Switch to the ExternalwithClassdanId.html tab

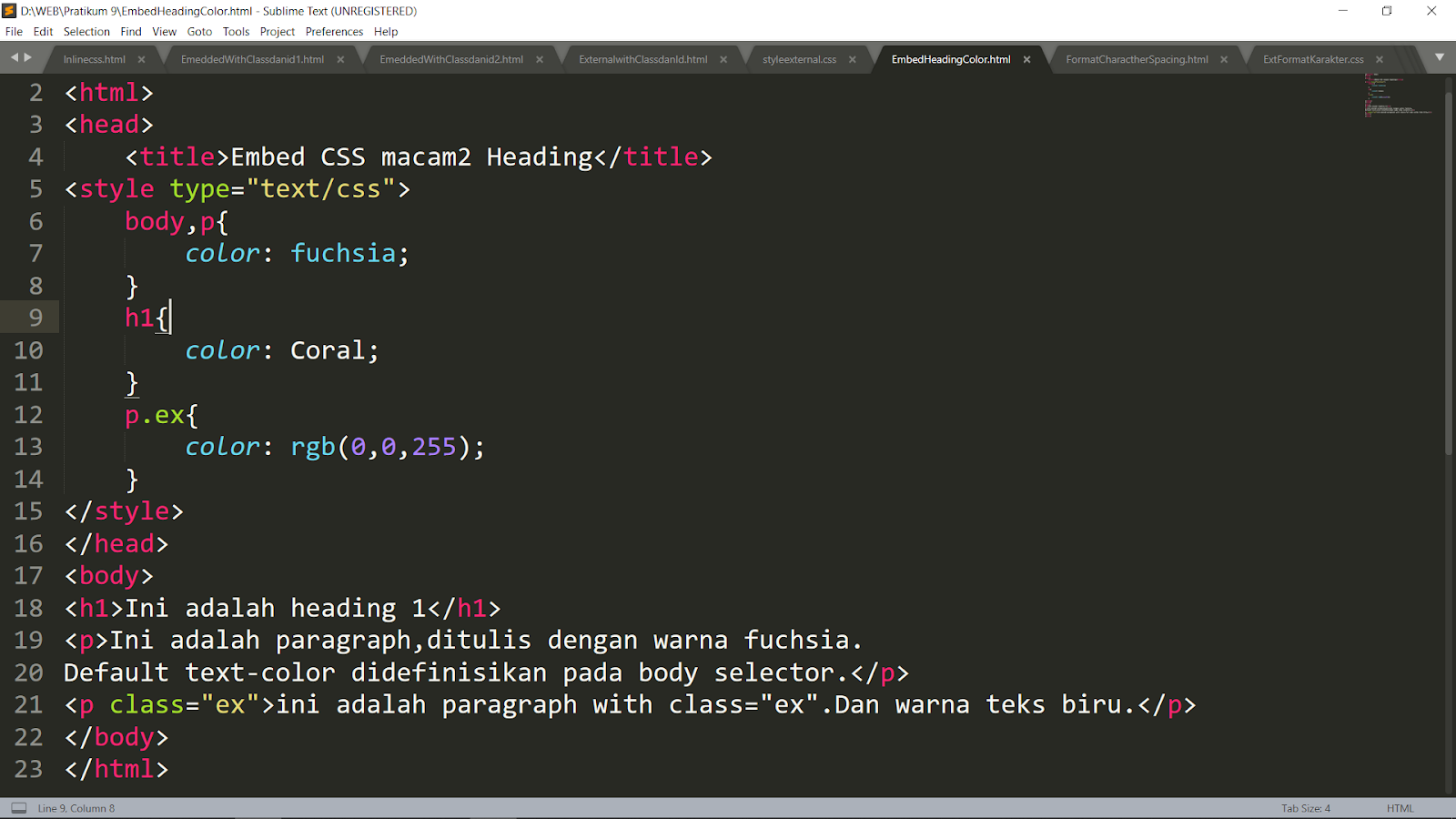(642, 58)
